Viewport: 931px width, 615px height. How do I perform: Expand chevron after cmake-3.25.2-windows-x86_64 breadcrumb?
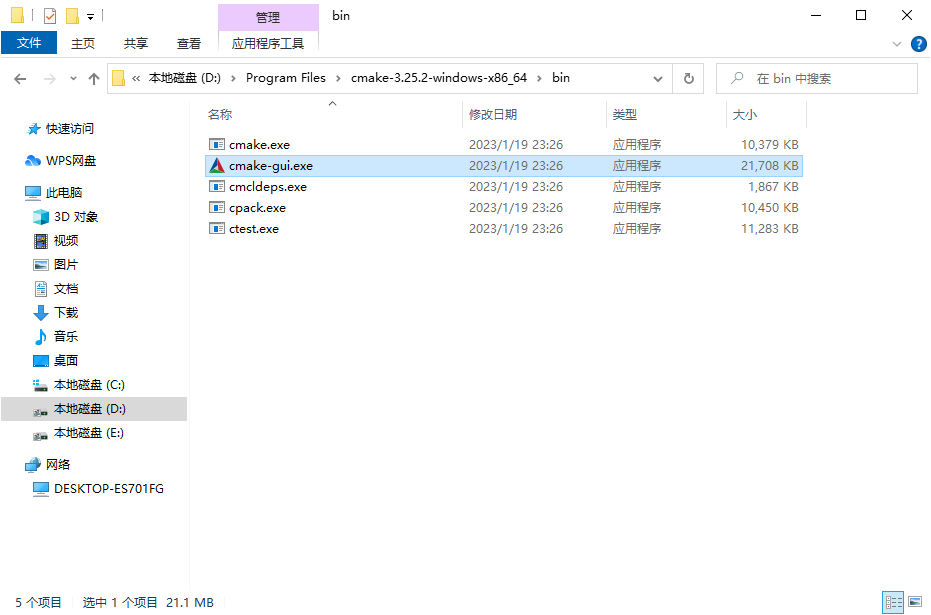tap(540, 78)
